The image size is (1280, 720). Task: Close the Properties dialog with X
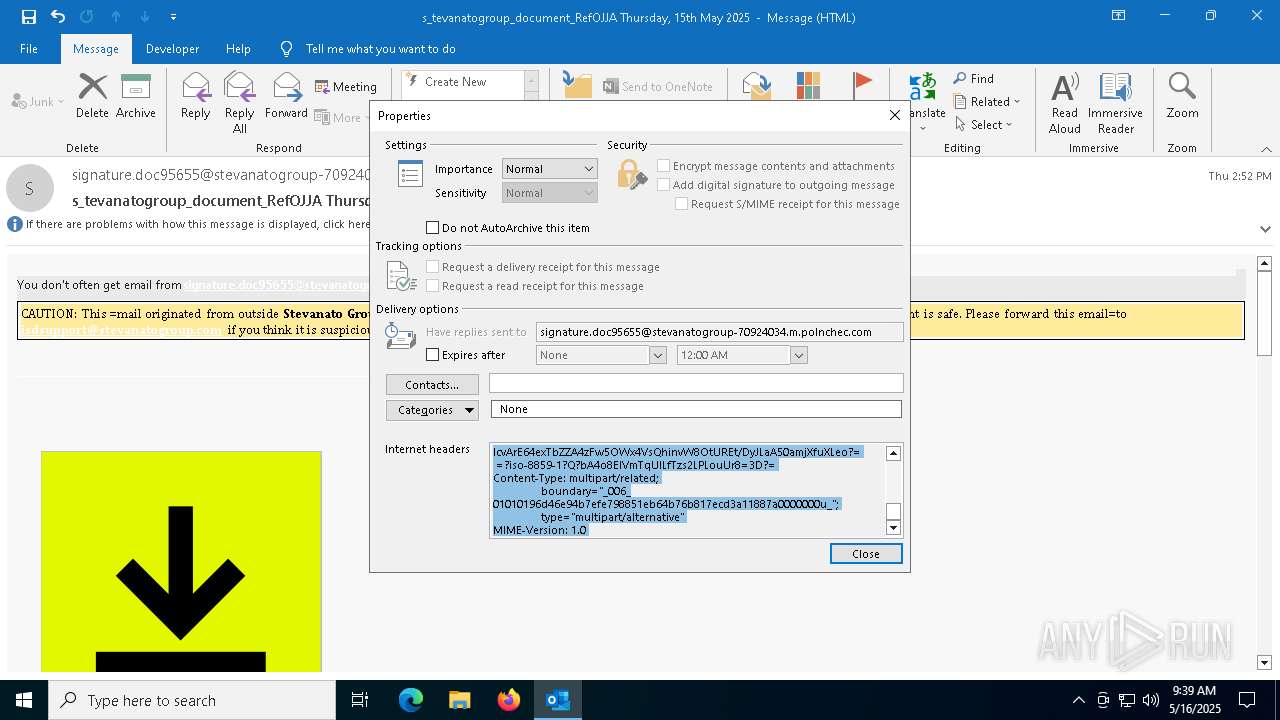point(895,115)
